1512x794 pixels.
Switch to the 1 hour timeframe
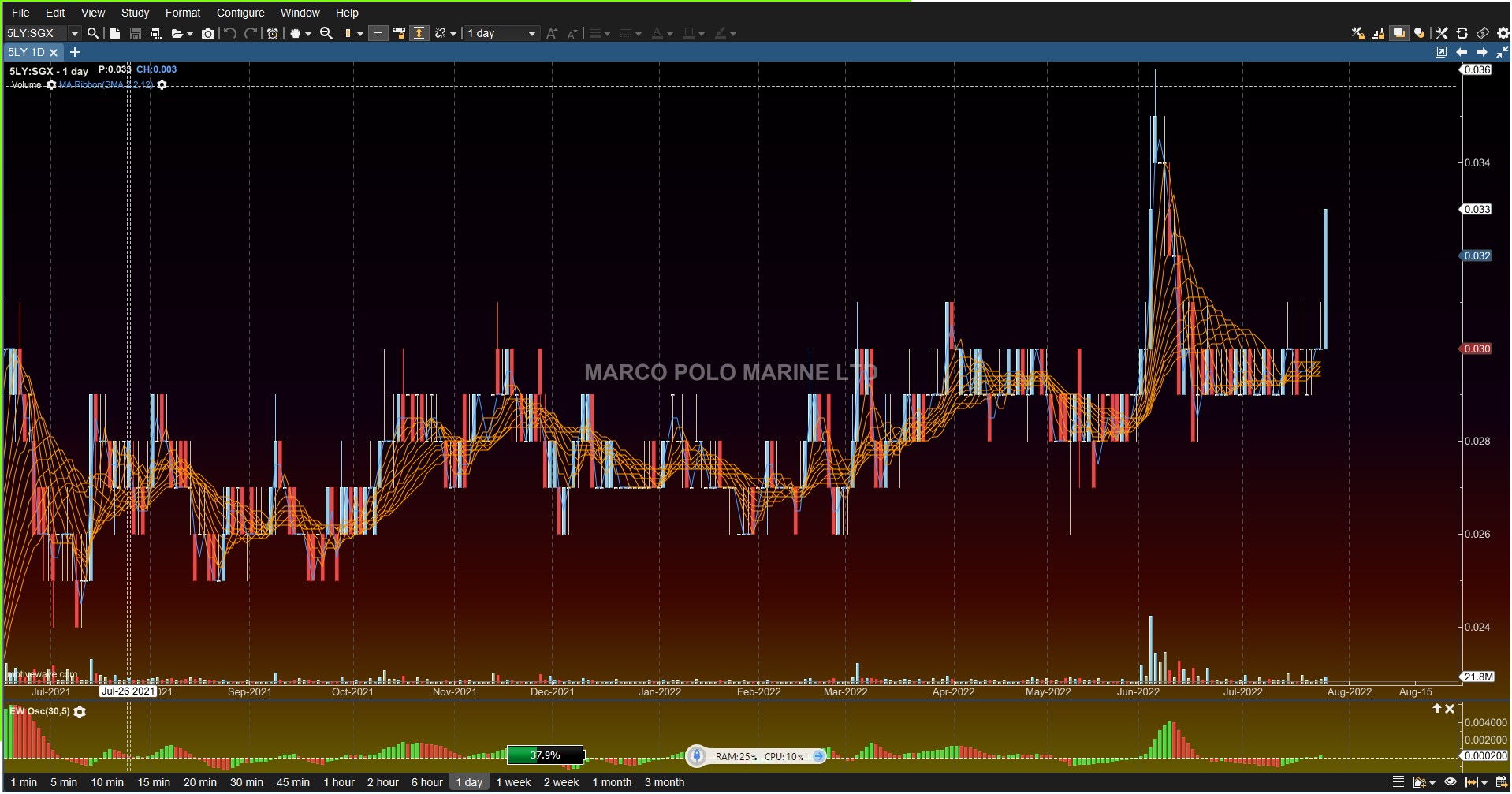(339, 782)
